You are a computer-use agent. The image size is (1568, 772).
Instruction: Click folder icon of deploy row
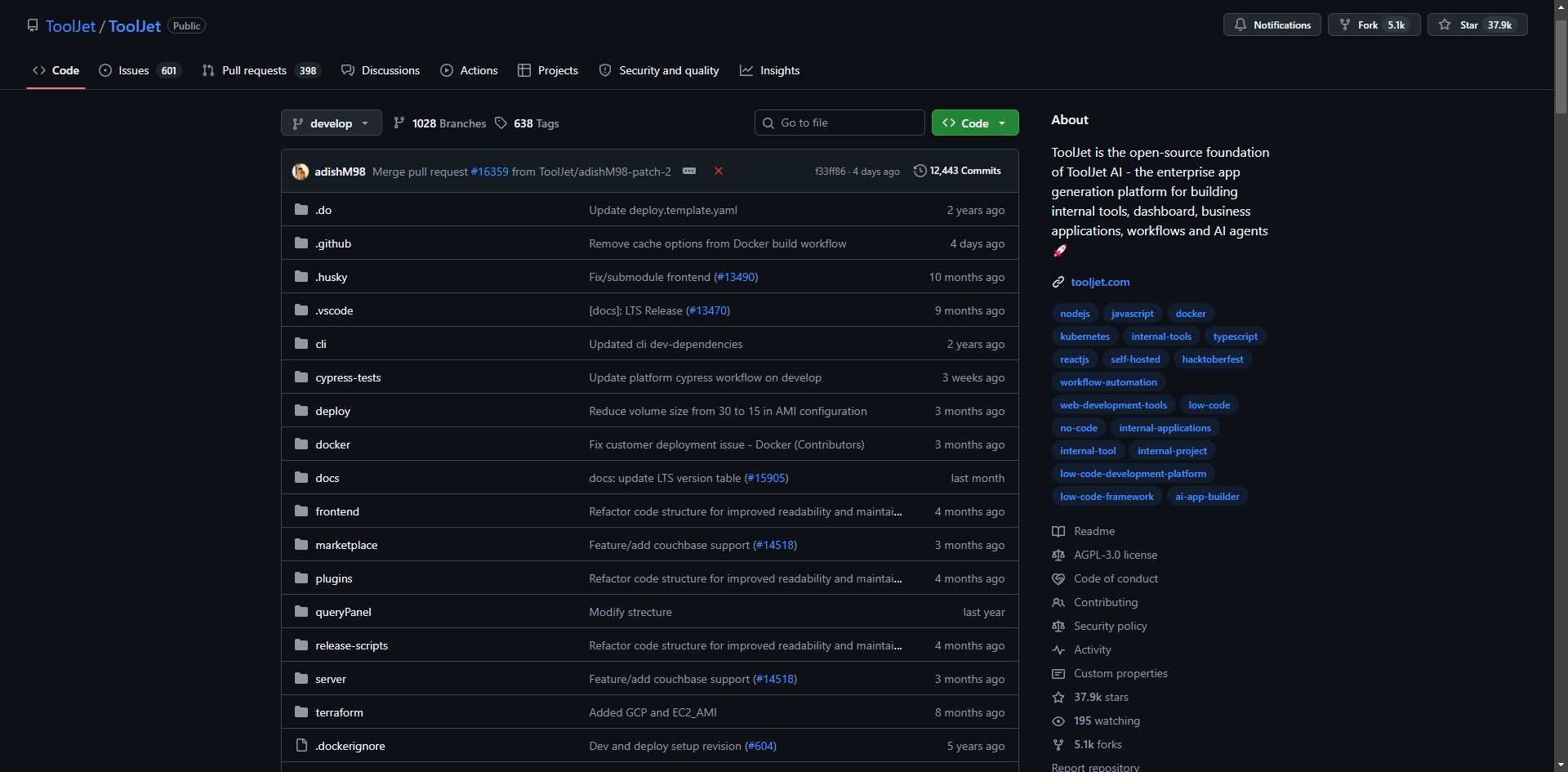pyautogui.click(x=301, y=411)
